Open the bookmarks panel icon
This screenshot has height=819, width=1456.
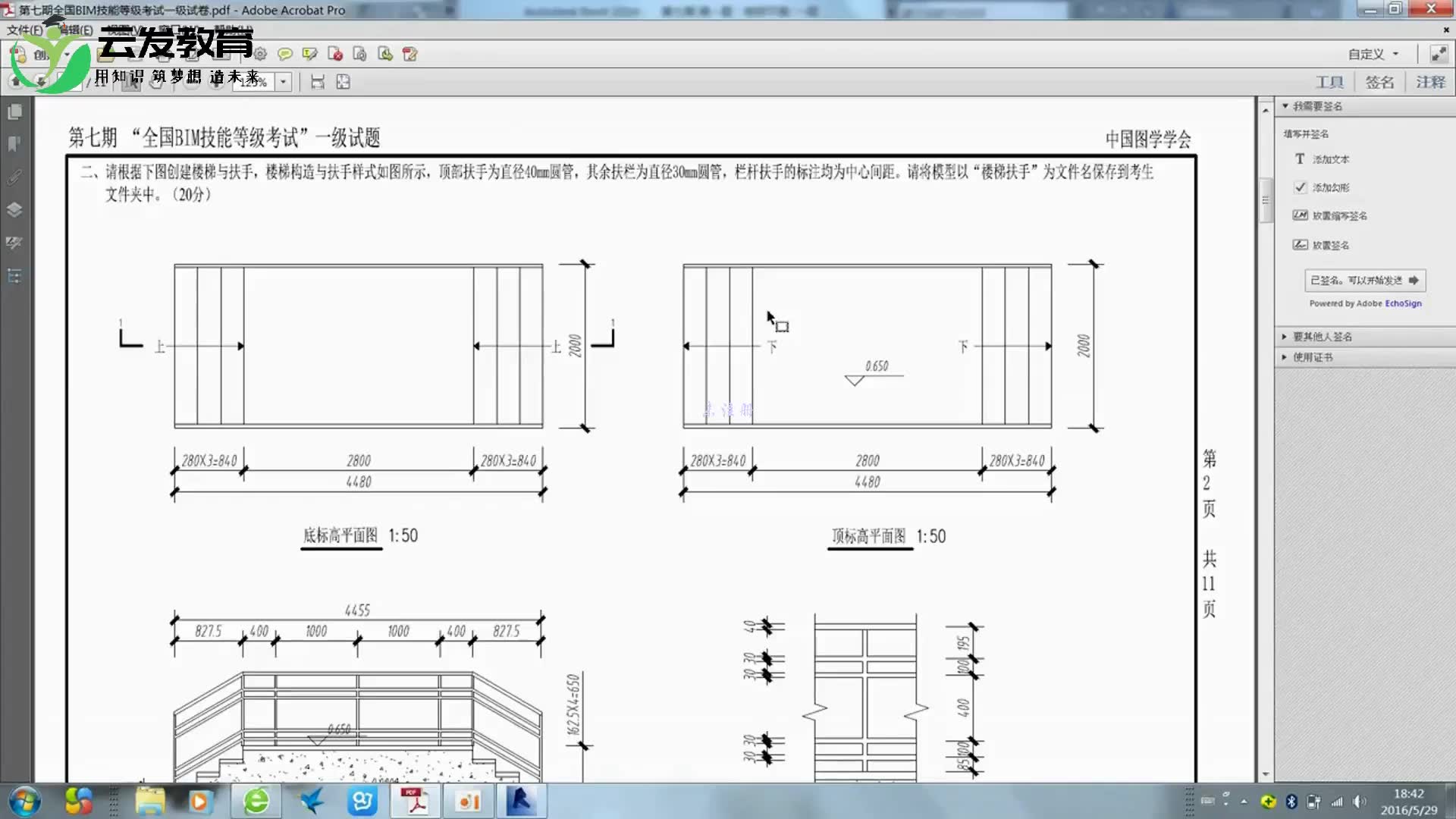13,144
